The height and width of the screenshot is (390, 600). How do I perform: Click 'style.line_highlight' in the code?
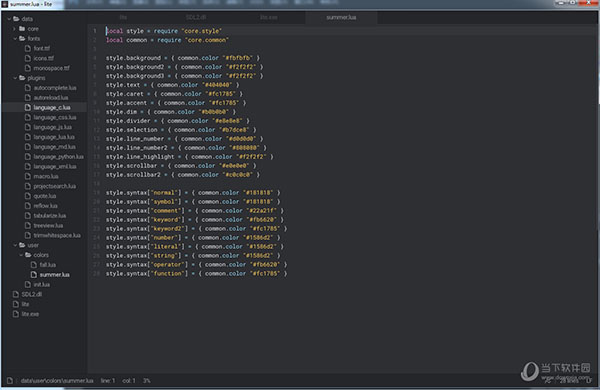click(140, 157)
